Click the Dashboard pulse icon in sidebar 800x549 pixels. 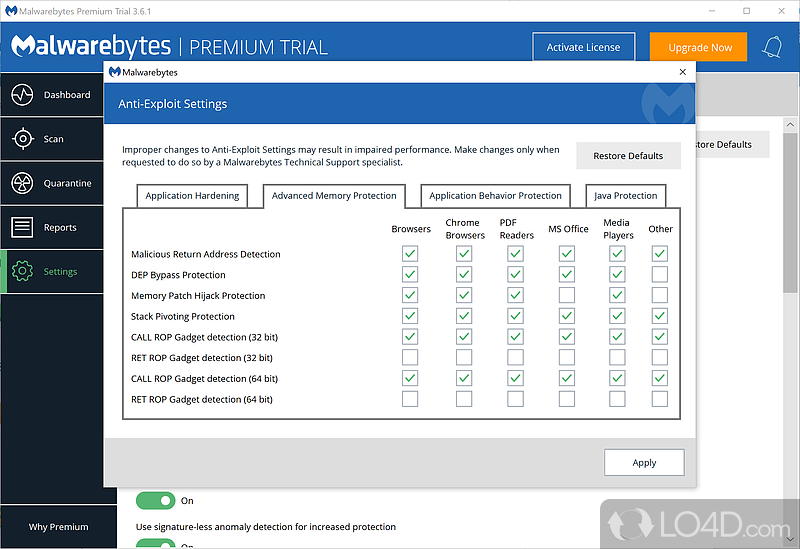click(x=23, y=95)
